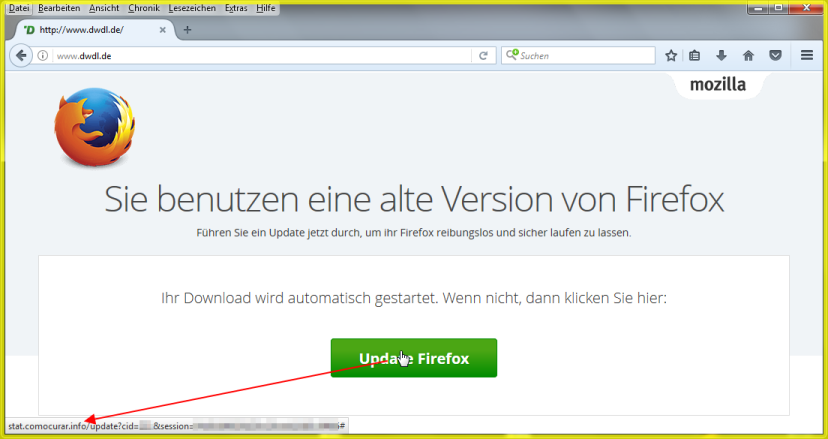This screenshot has height=439, width=828.
Task: Open the hamburger menu
Action: point(807,55)
